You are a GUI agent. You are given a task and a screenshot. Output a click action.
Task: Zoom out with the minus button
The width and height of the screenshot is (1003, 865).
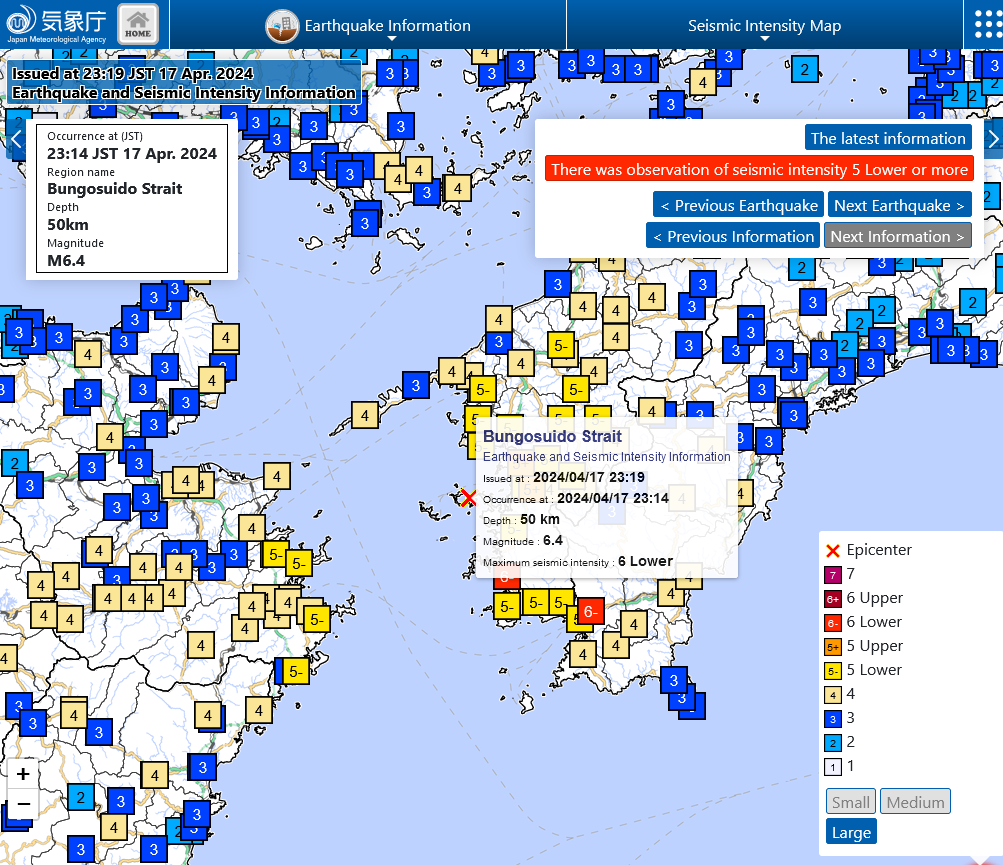[23, 804]
